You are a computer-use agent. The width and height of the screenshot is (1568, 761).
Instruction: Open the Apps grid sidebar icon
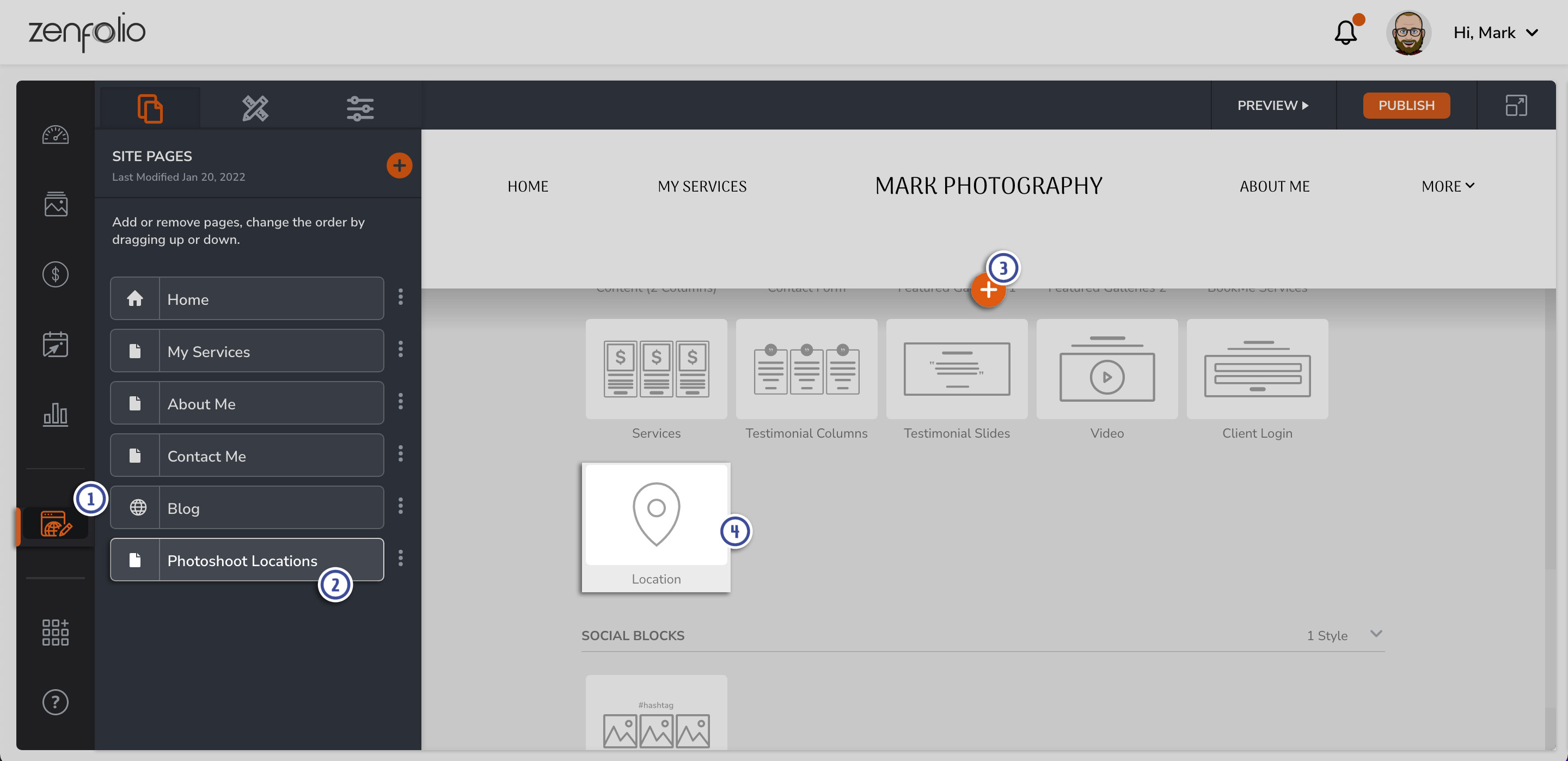pos(56,632)
